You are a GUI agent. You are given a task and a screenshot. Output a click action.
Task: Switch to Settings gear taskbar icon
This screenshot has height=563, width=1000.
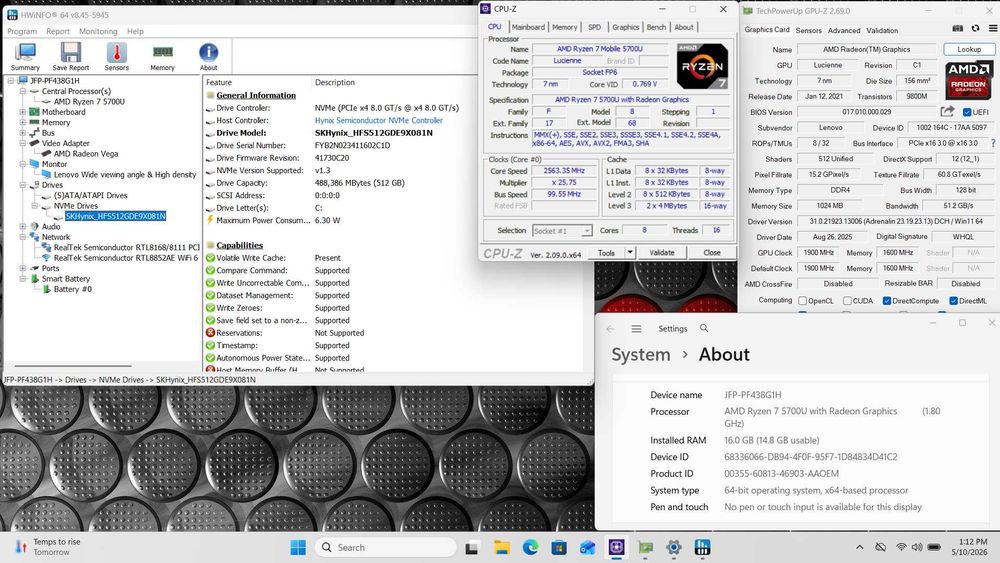673,547
